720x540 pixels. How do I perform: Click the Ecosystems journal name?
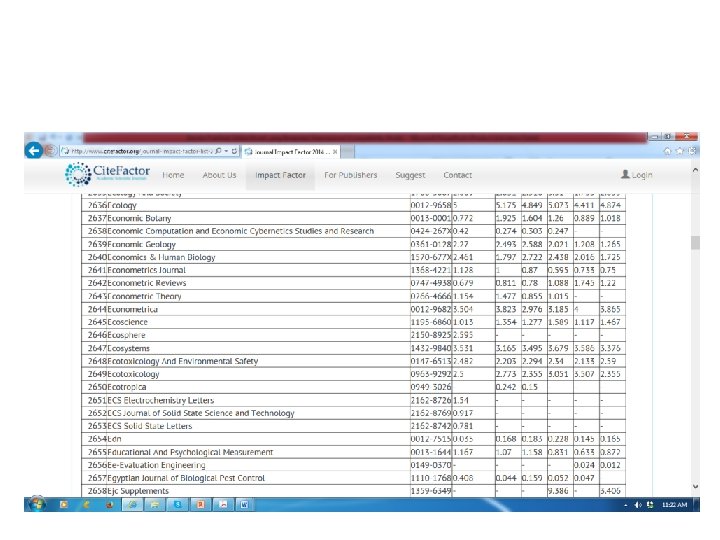click(129, 348)
